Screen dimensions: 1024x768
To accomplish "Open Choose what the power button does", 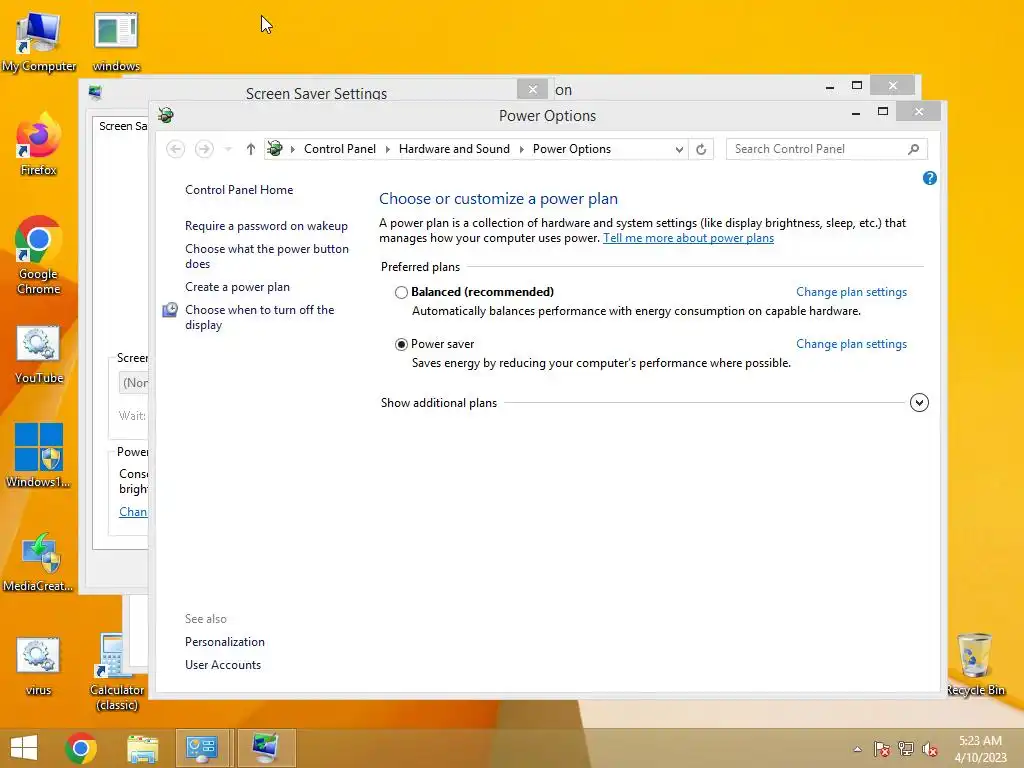I will pyautogui.click(x=266, y=256).
